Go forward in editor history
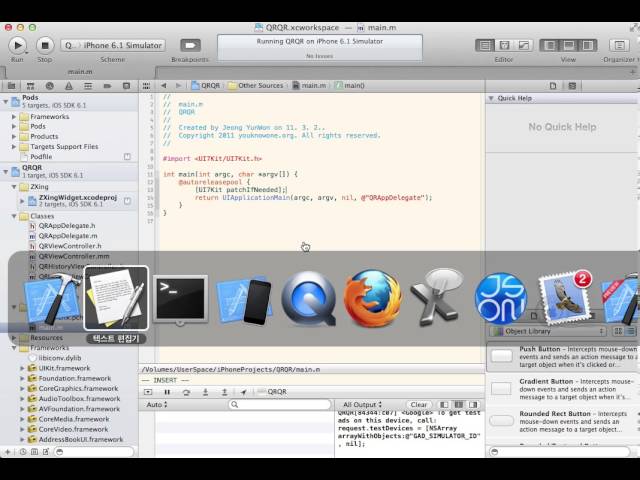Screen dimensions: 640x480 (178, 86)
